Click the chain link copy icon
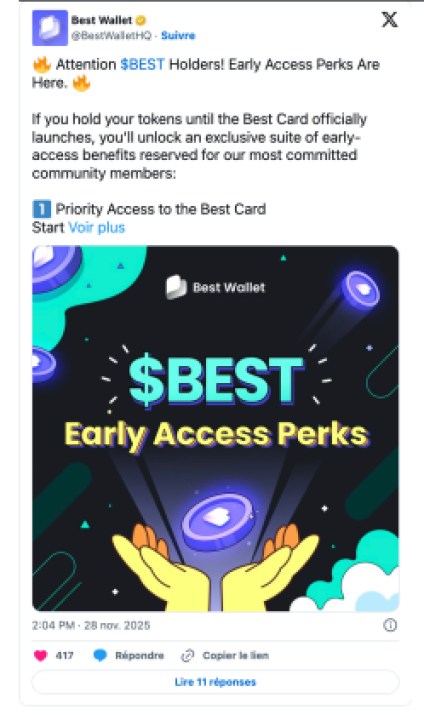This screenshot has width=424, height=715. click(187, 656)
